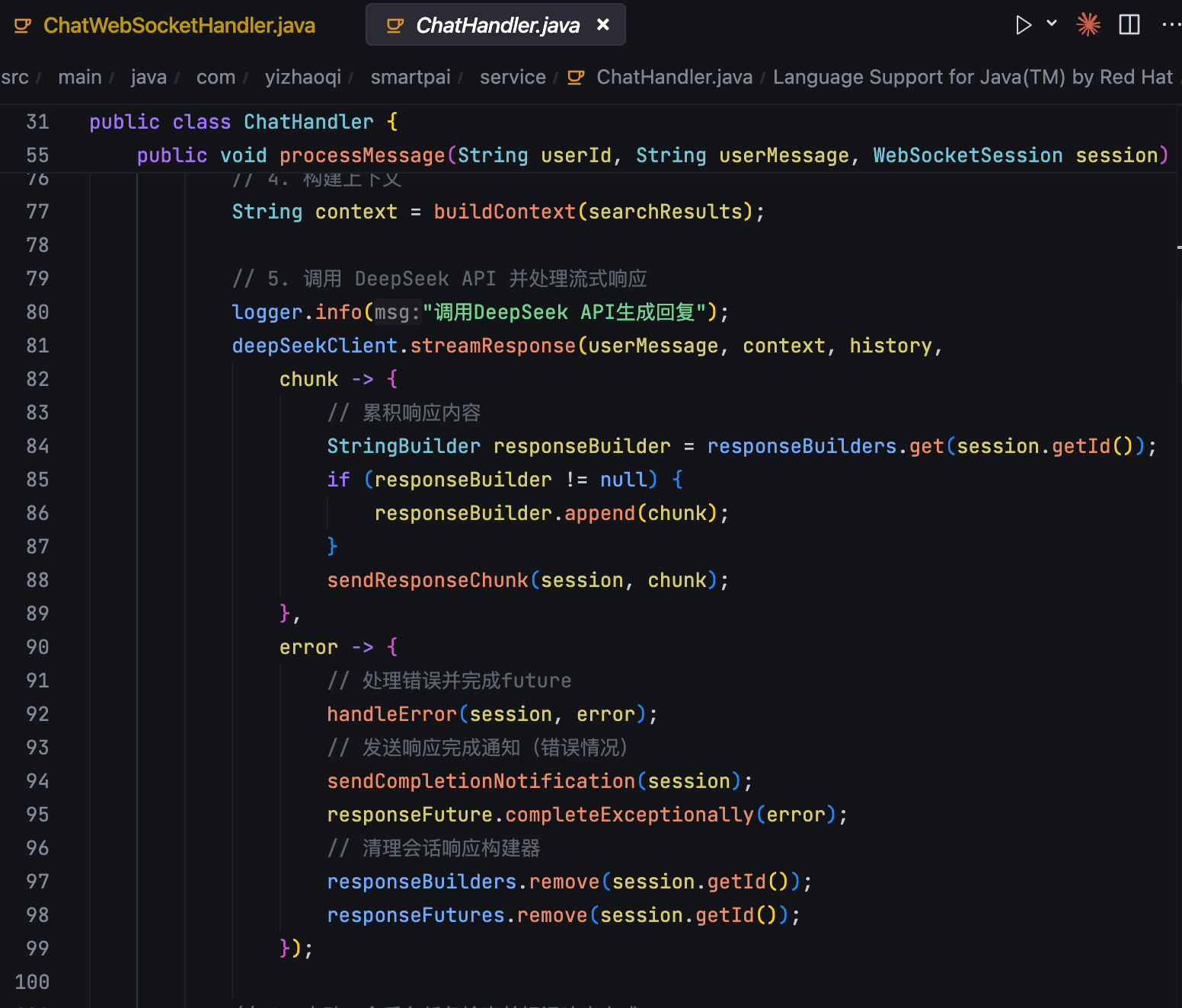Click sendResponseChunk call on line 88

(427, 580)
